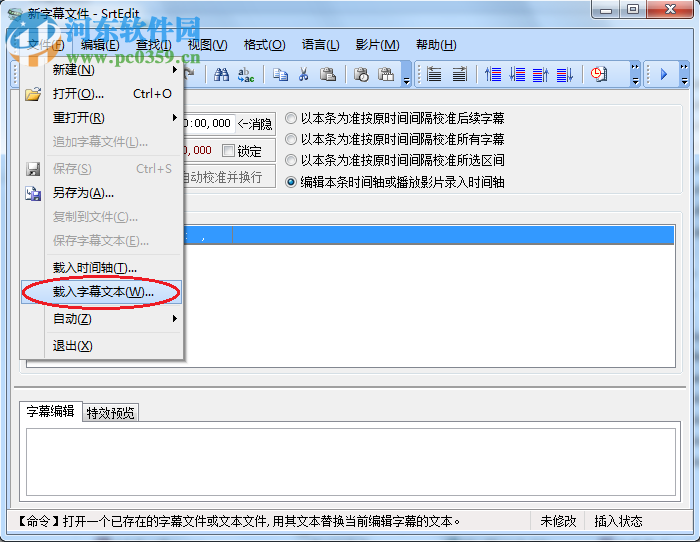Expand the playback toolbar overflow chevron
The width and height of the screenshot is (700, 542).
pyautogui.click(x=684, y=74)
